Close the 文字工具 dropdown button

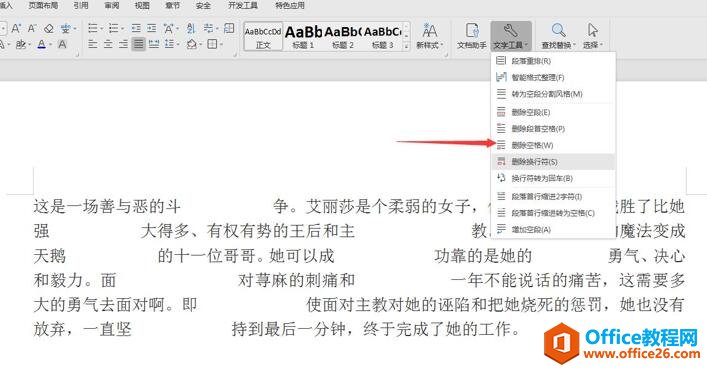point(511,36)
